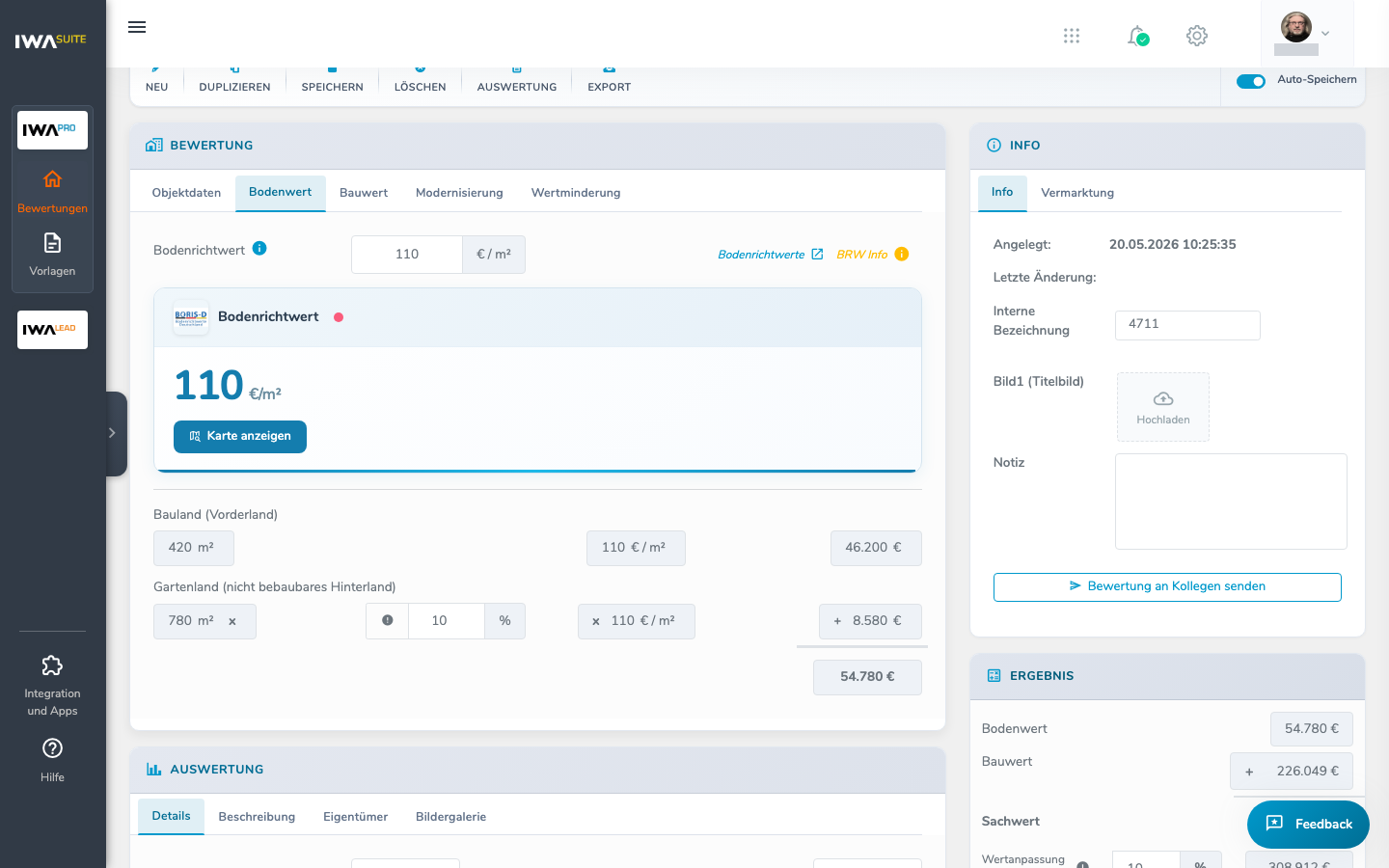Click INFO panel header icon
Viewport: 1389px width, 868px height.
[994, 146]
